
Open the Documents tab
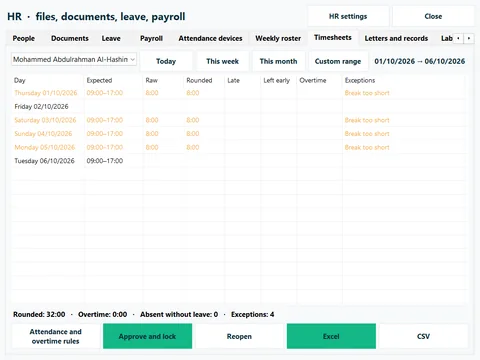pyautogui.click(x=70, y=38)
